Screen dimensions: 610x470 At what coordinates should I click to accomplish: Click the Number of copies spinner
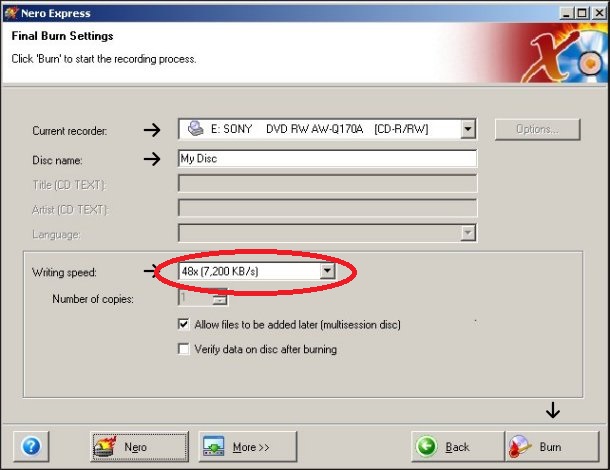(220, 298)
